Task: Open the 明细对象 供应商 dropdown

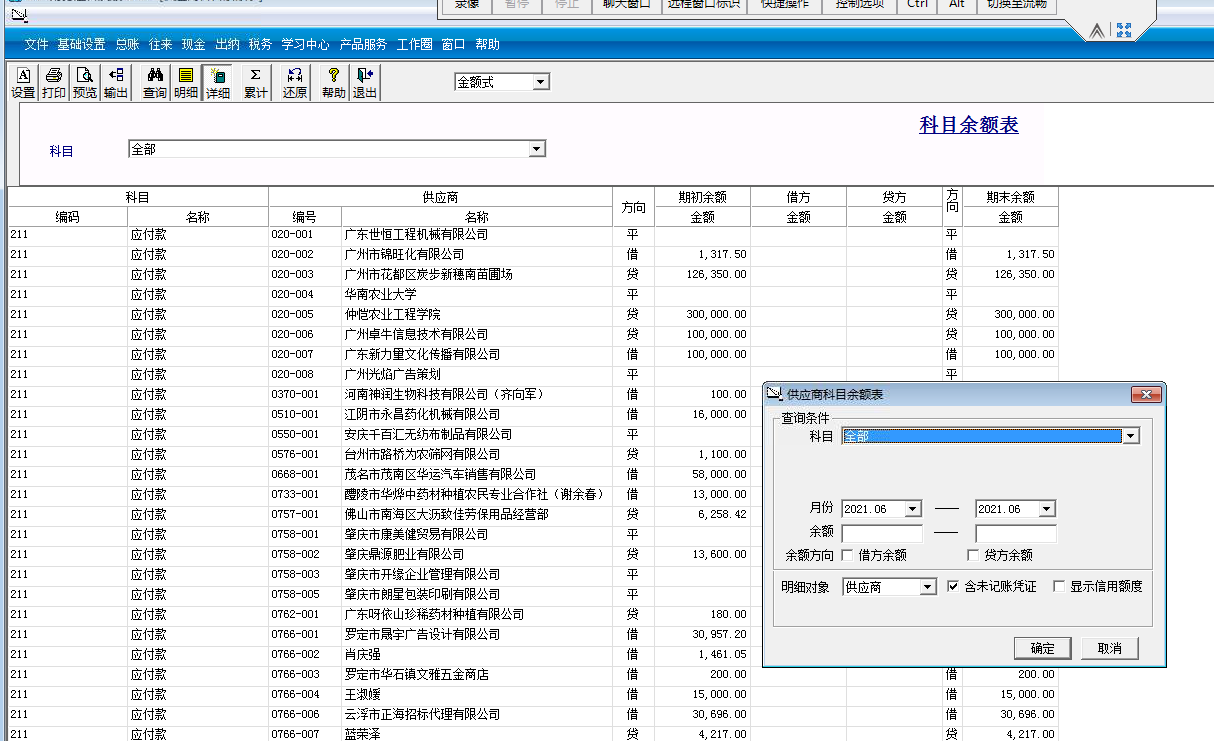Action: pyautogui.click(x=928, y=587)
